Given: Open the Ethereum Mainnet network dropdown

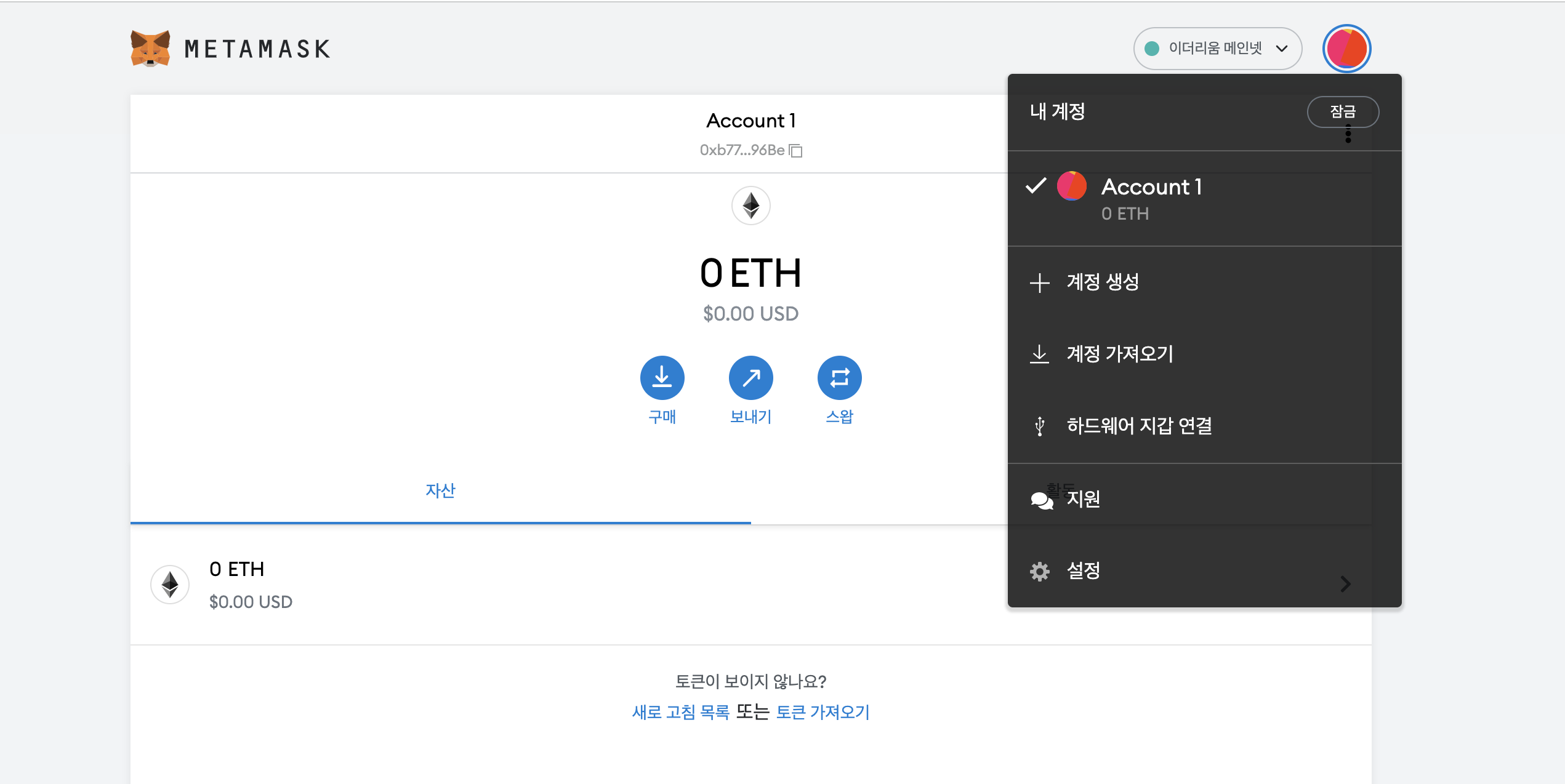Looking at the screenshot, I should coord(1217,49).
